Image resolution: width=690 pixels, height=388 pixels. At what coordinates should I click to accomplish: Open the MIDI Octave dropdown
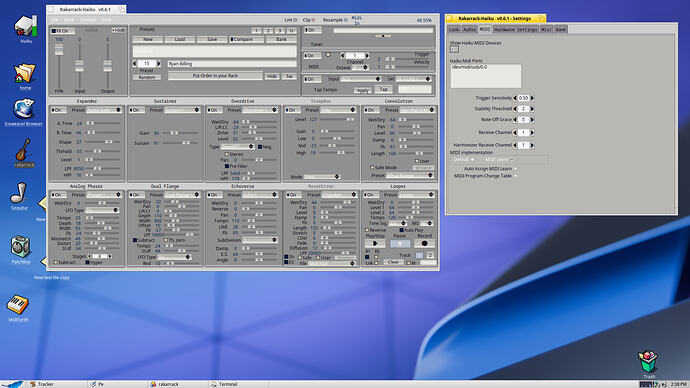coord(360,68)
